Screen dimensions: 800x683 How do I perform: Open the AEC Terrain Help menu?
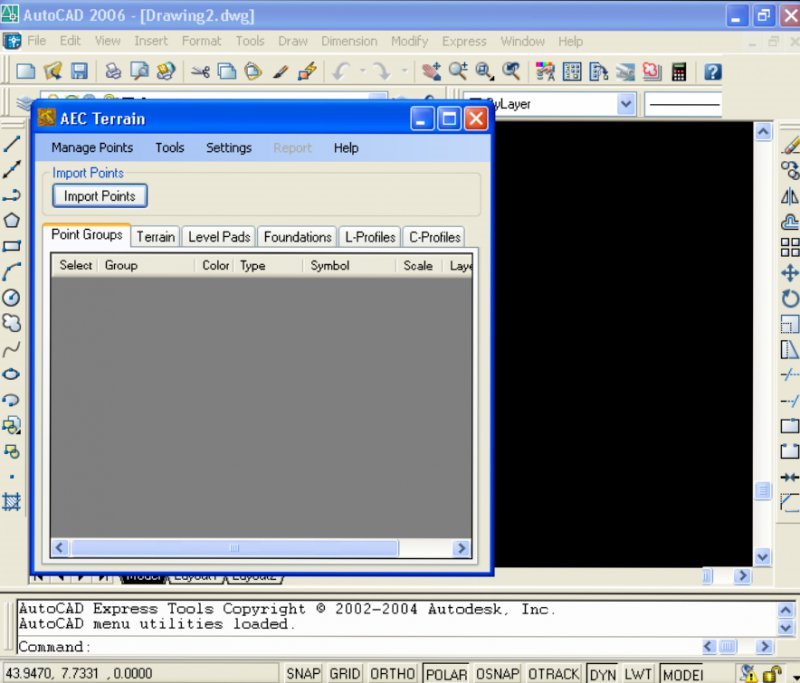click(x=346, y=148)
